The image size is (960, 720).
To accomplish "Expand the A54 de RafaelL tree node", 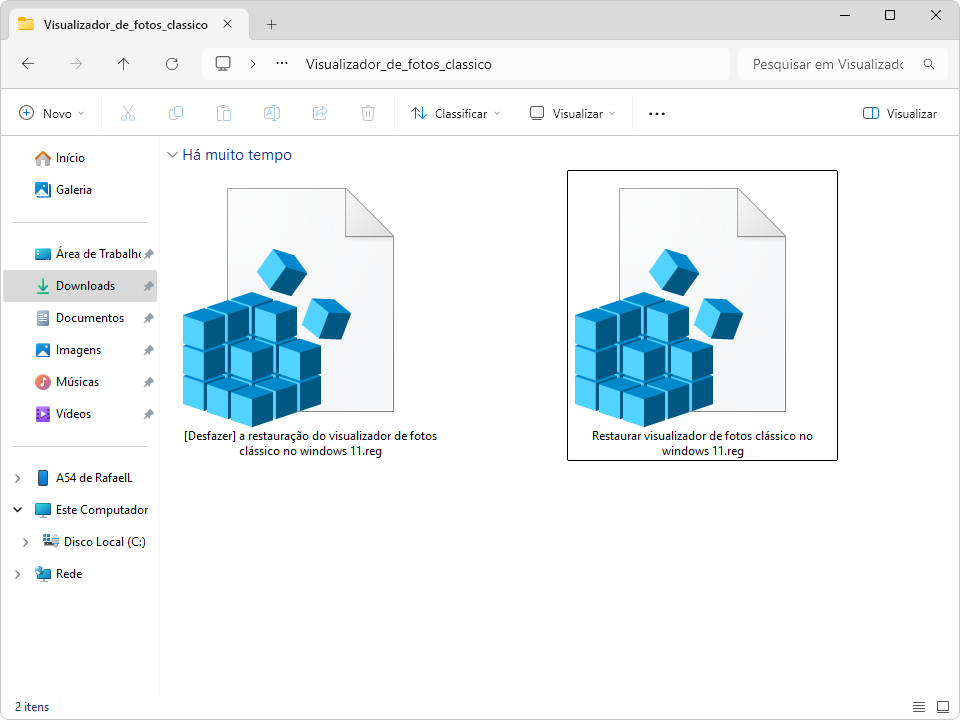I will tap(18, 478).
